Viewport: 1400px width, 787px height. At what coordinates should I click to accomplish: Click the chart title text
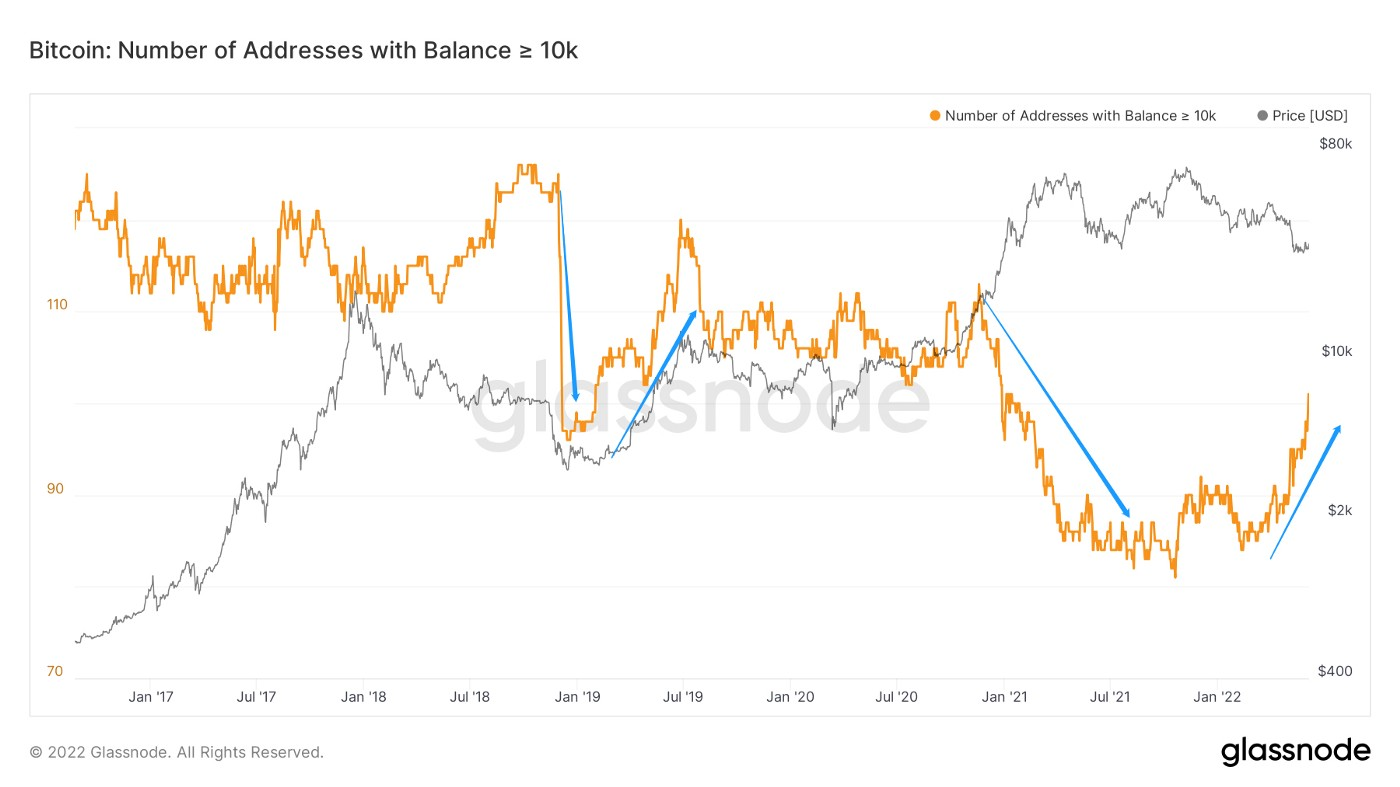coord(304,50)
